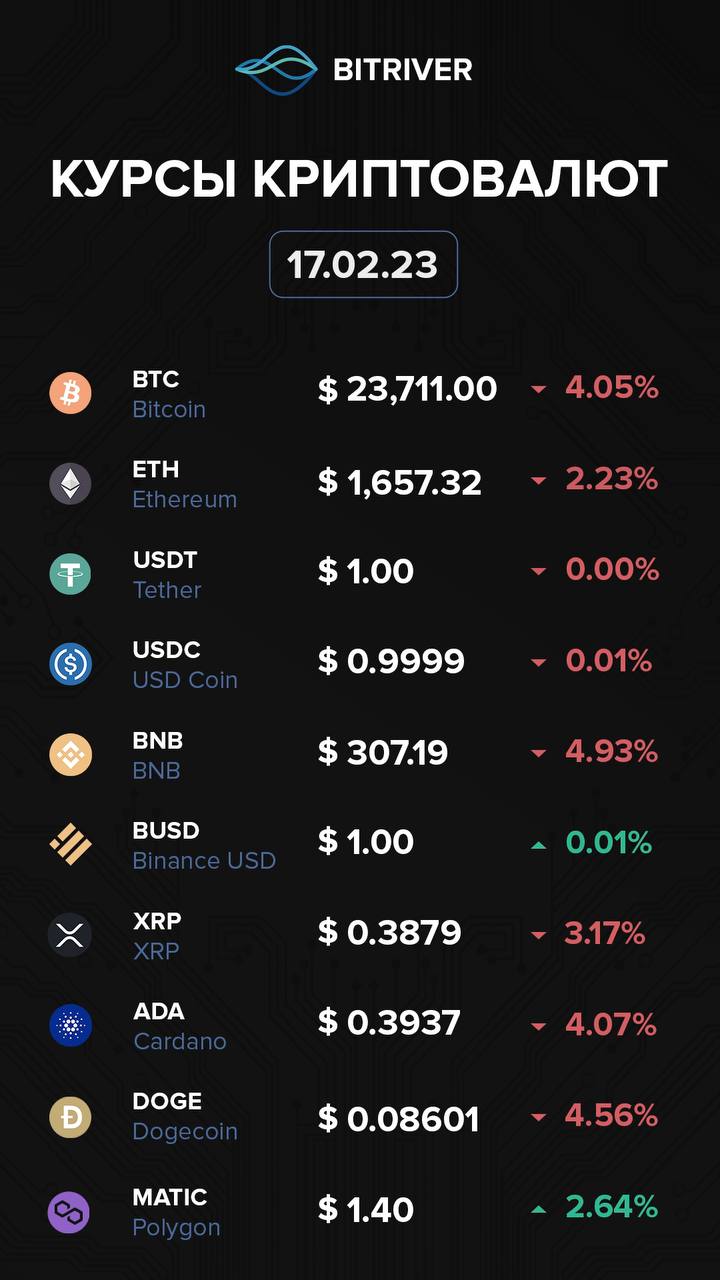
Task: Click the Dogecoin icon
Action: tap(70, 1116)
